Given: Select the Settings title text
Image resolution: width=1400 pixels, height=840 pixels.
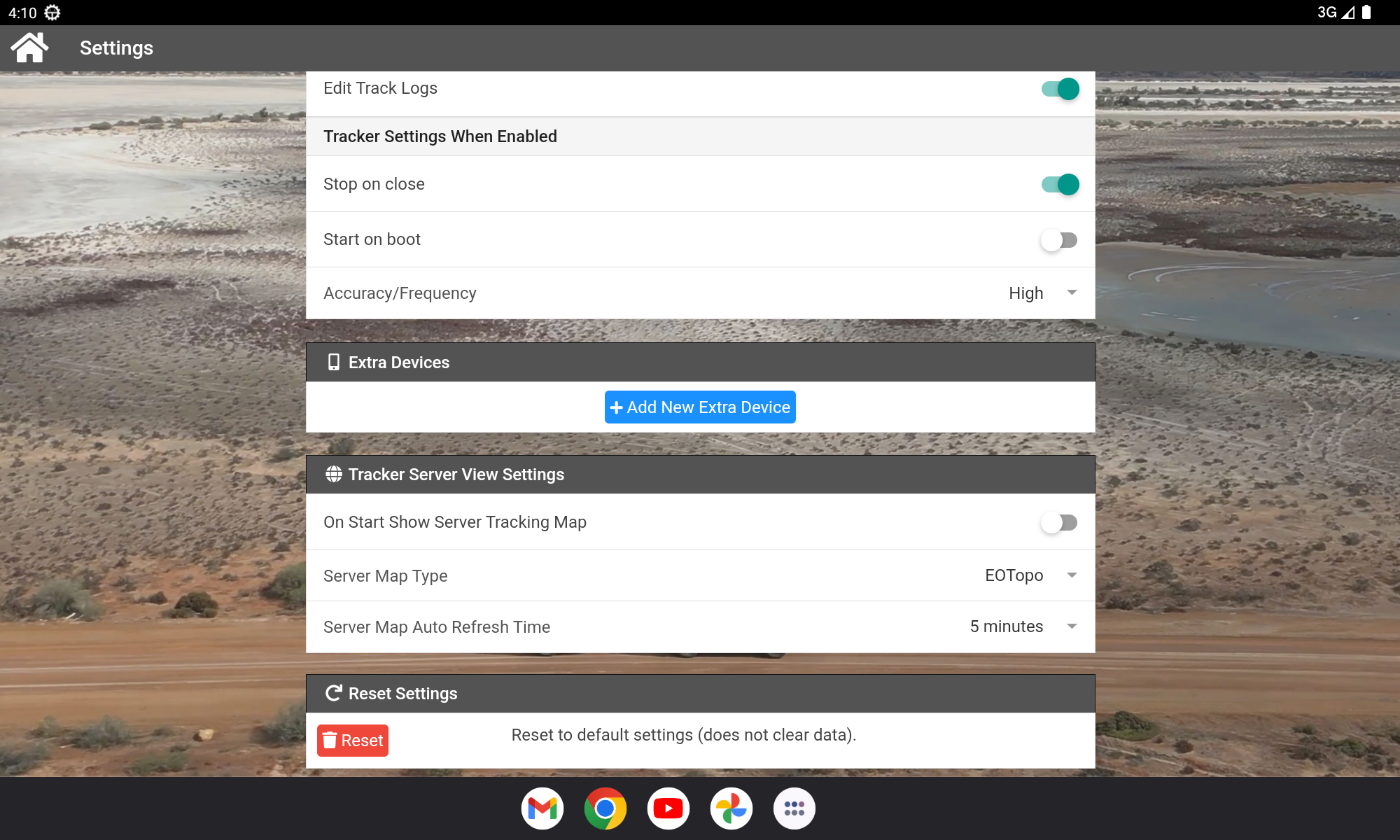Looking at the screenshot, I should pyautogui.click(x=116, y=48).
